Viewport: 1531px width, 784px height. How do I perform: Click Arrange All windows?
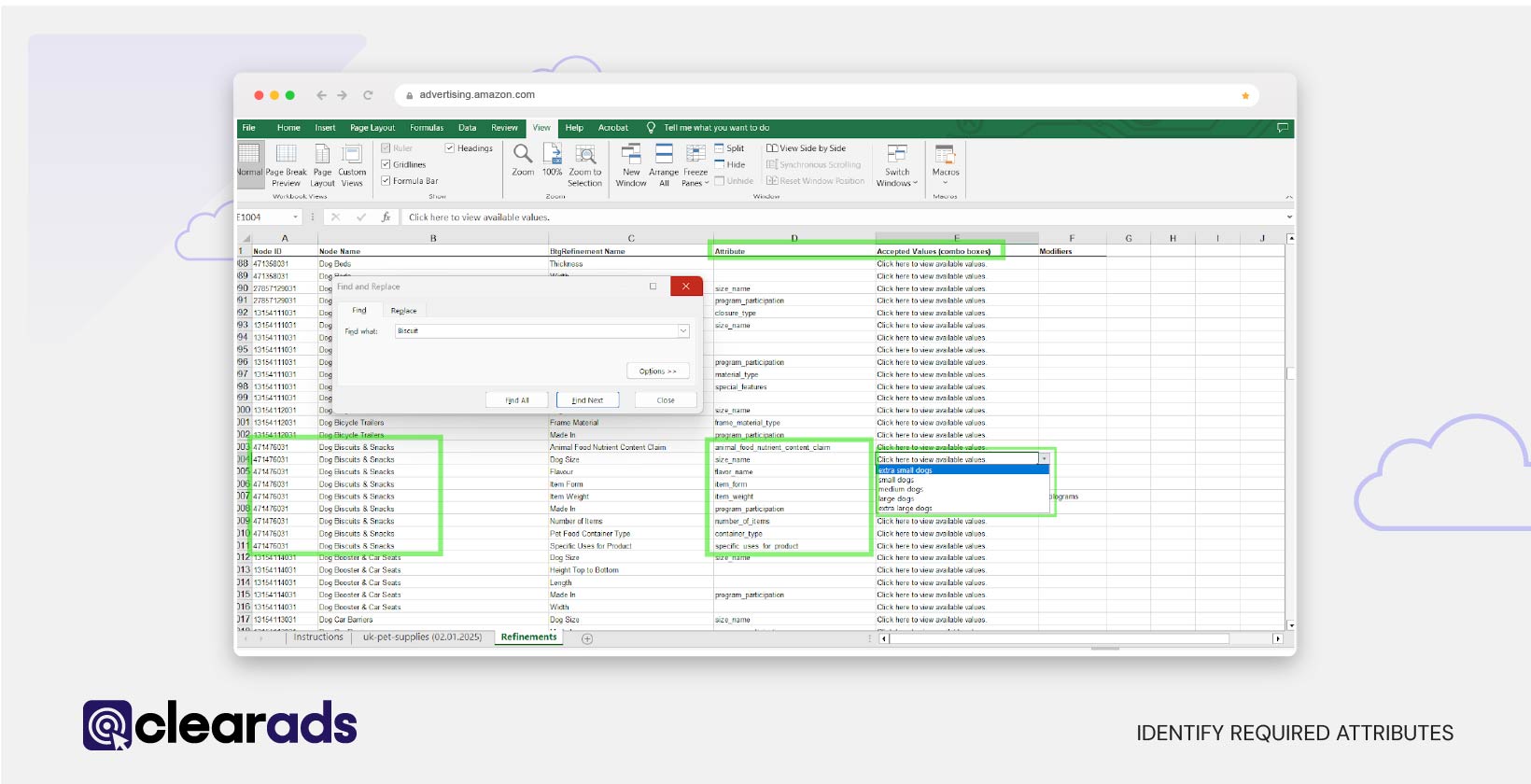coord(664,164)
